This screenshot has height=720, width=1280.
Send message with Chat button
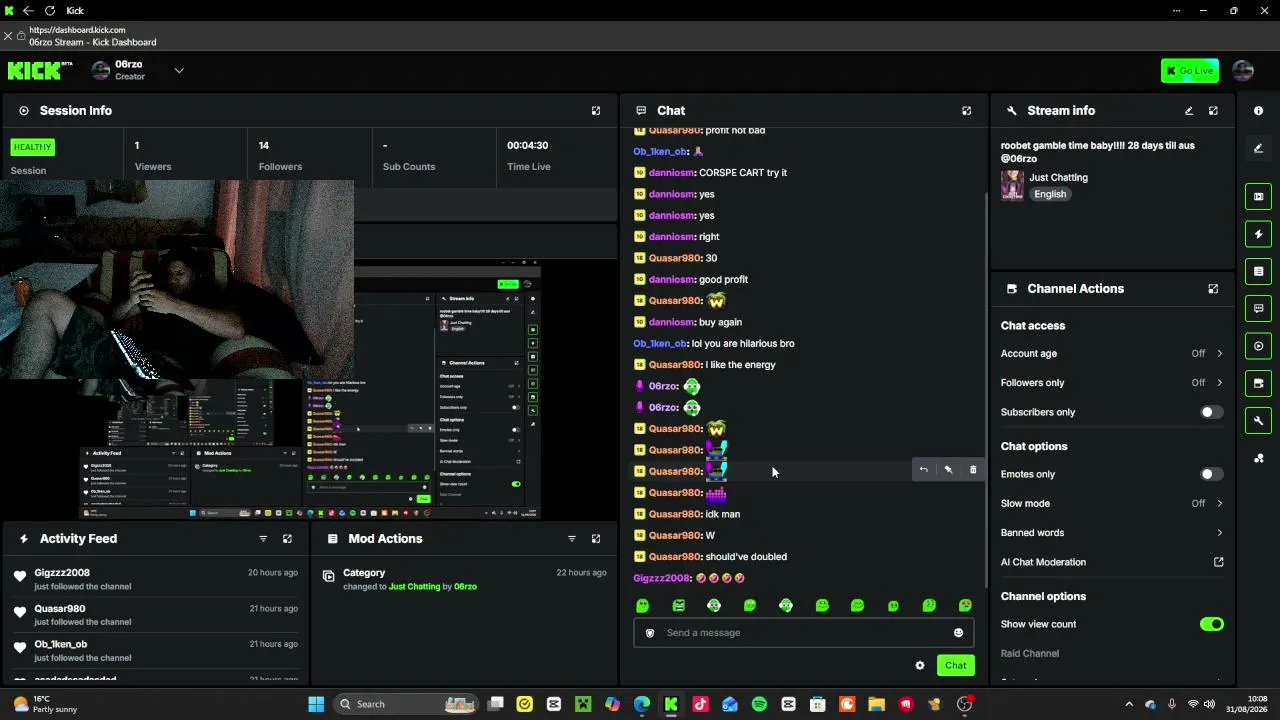pos(955,666)
